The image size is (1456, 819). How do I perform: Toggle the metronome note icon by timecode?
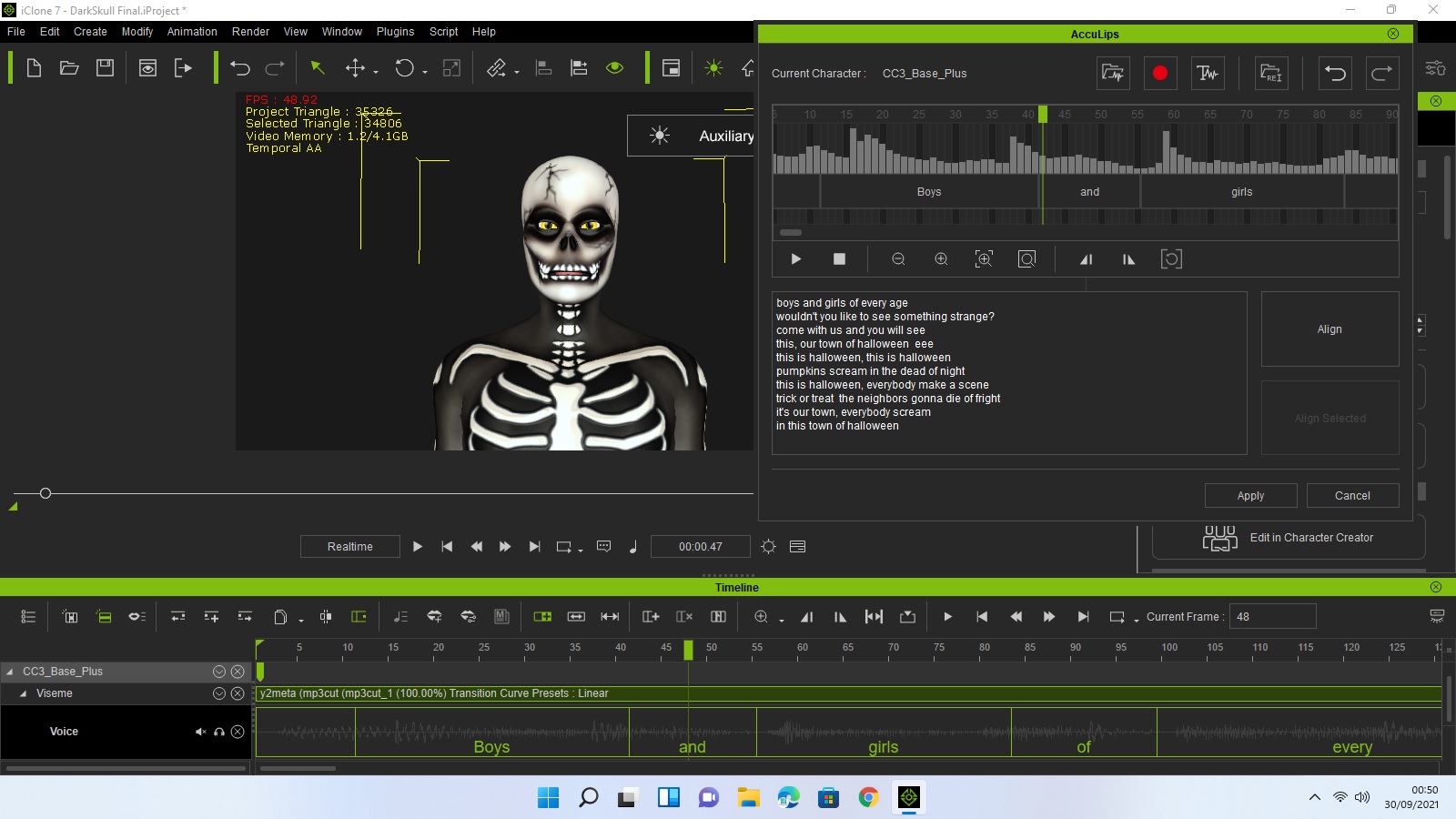pos(633,547)
